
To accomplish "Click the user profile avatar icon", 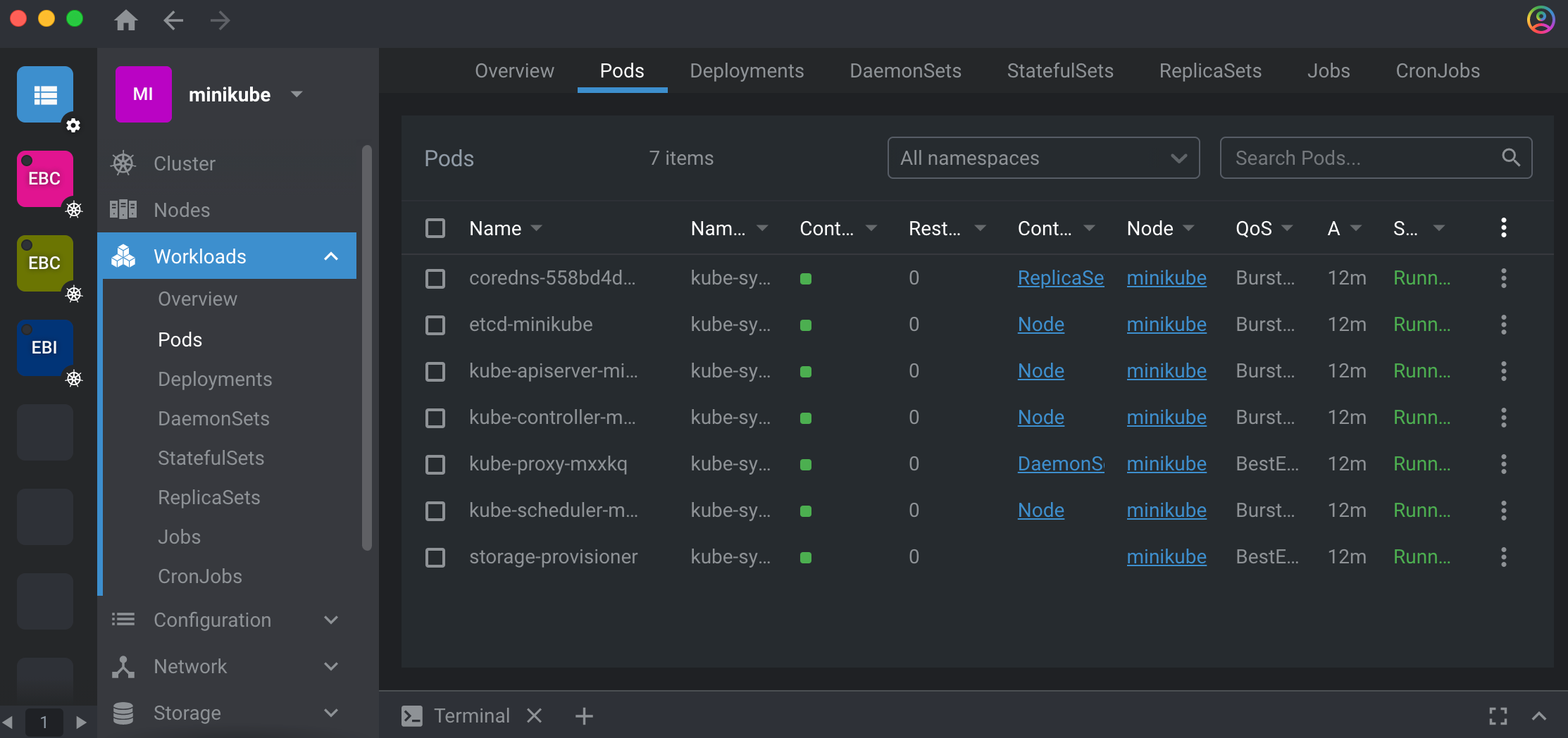I will click(x=1541, y=20).
